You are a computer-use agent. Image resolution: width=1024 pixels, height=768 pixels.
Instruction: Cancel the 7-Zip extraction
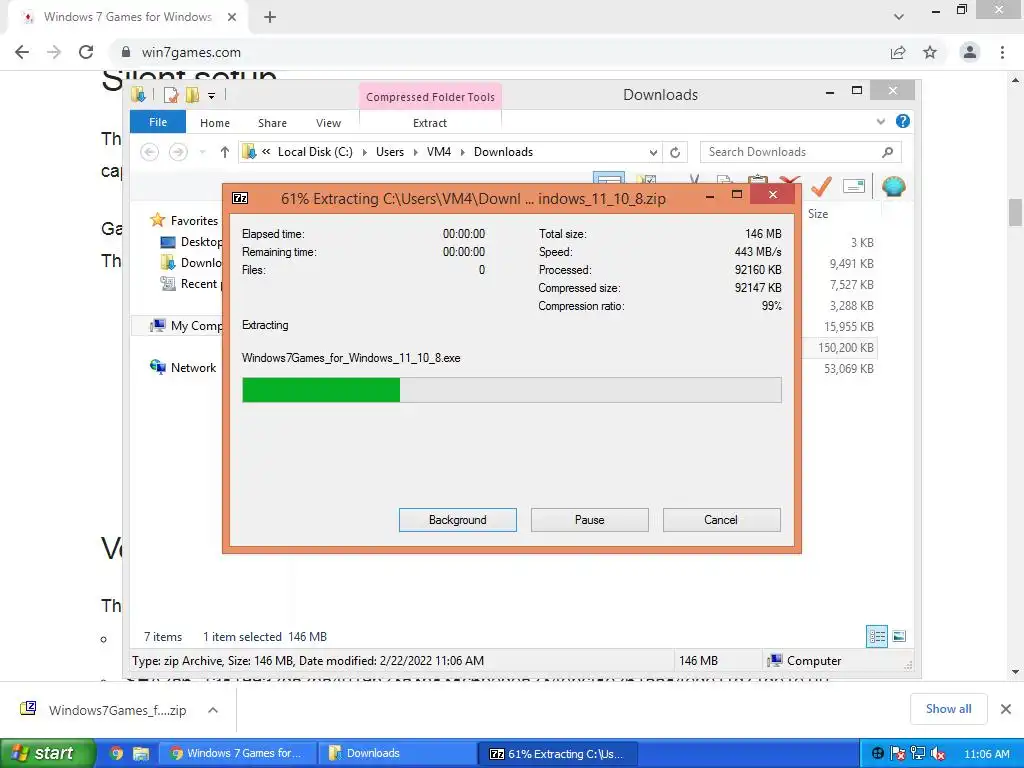(721, 520)
